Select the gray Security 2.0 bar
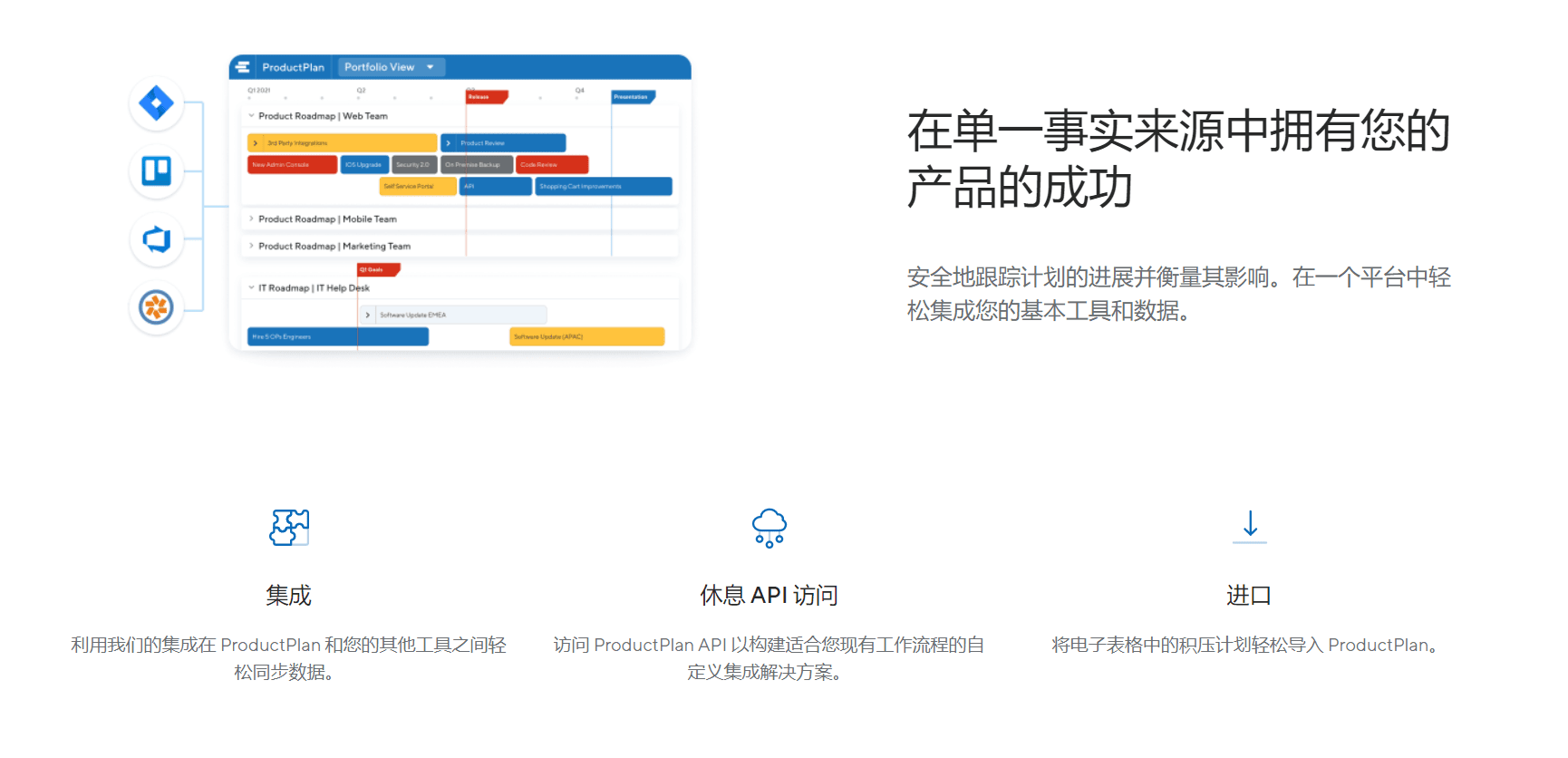The image size is (1568, 758). click(x=414, y=165)
